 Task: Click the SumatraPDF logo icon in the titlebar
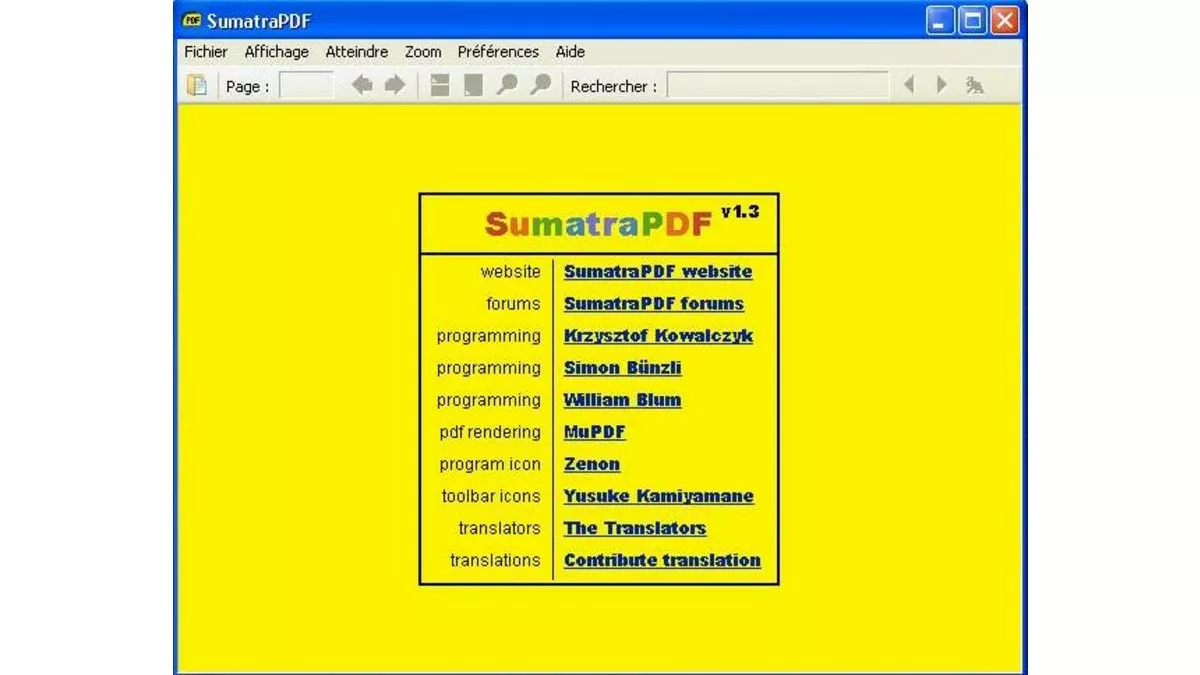190,19
